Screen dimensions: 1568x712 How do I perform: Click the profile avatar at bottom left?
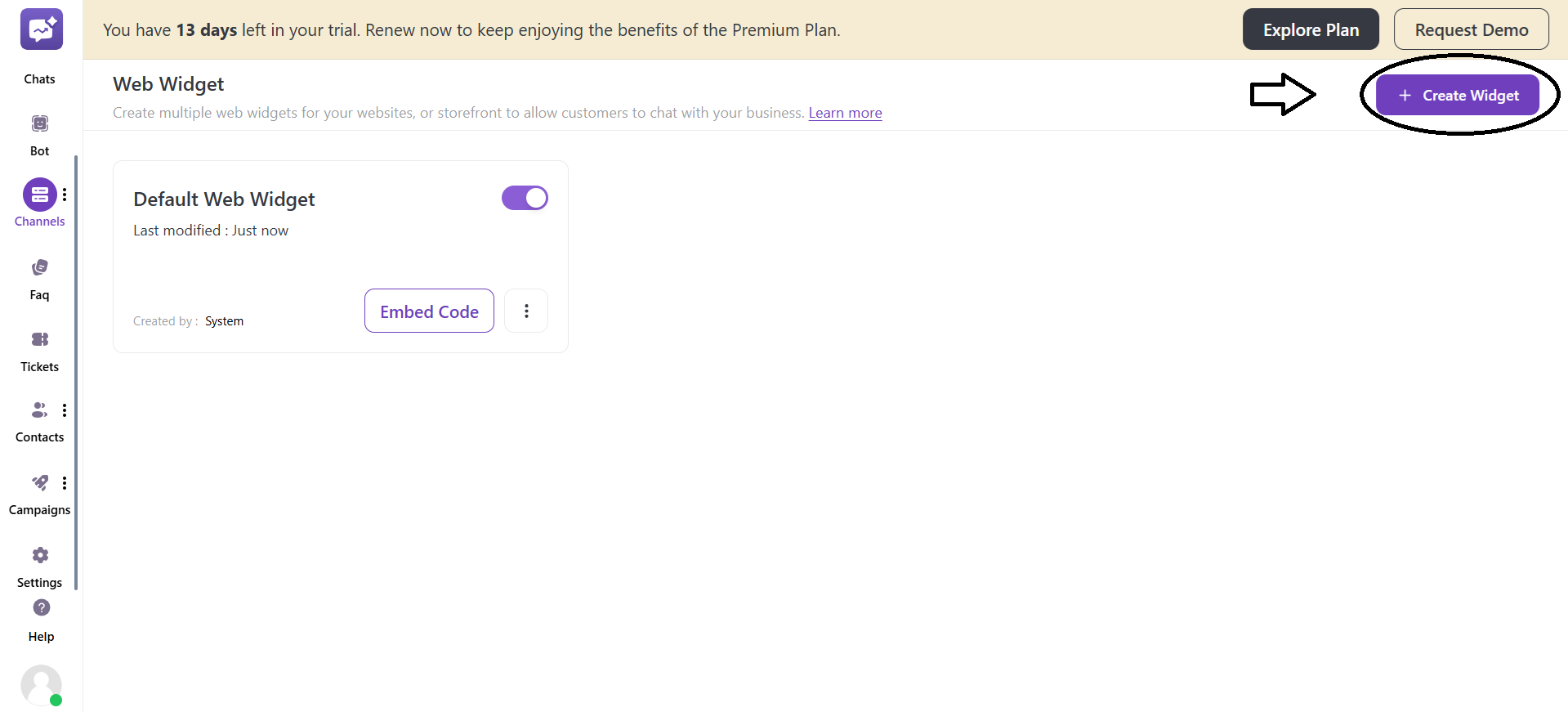[x=42, y=685]
